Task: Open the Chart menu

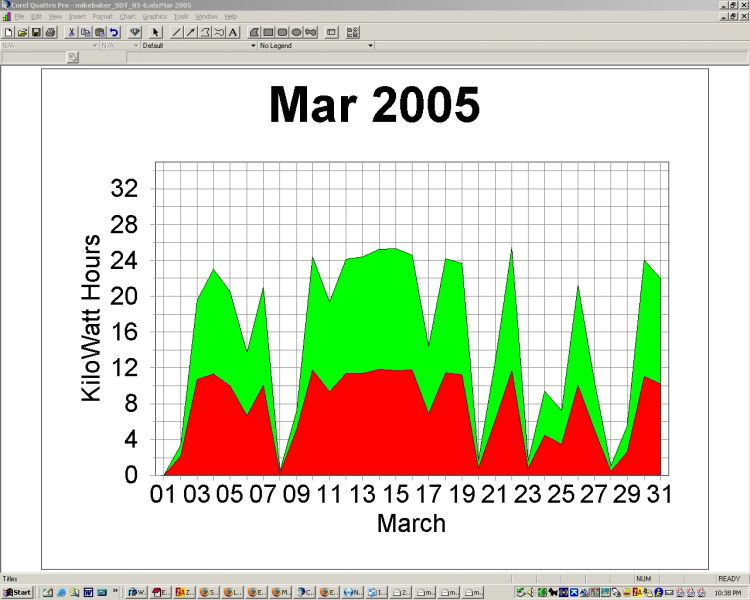Action: 127,17
